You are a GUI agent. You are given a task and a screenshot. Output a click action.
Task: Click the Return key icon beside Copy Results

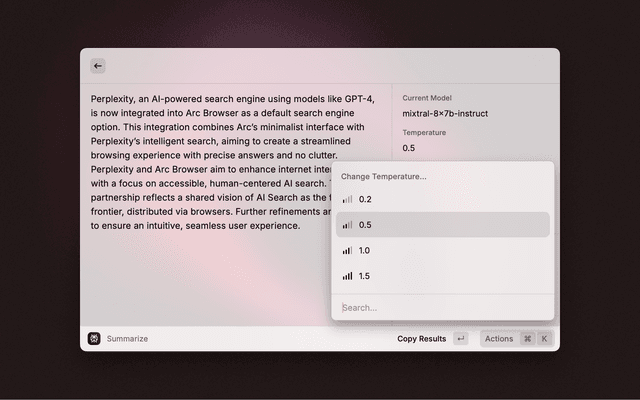point(461,338)
